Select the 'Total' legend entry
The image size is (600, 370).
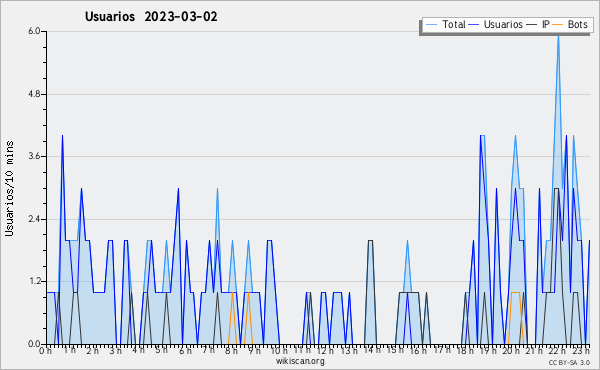coord(445,24)
